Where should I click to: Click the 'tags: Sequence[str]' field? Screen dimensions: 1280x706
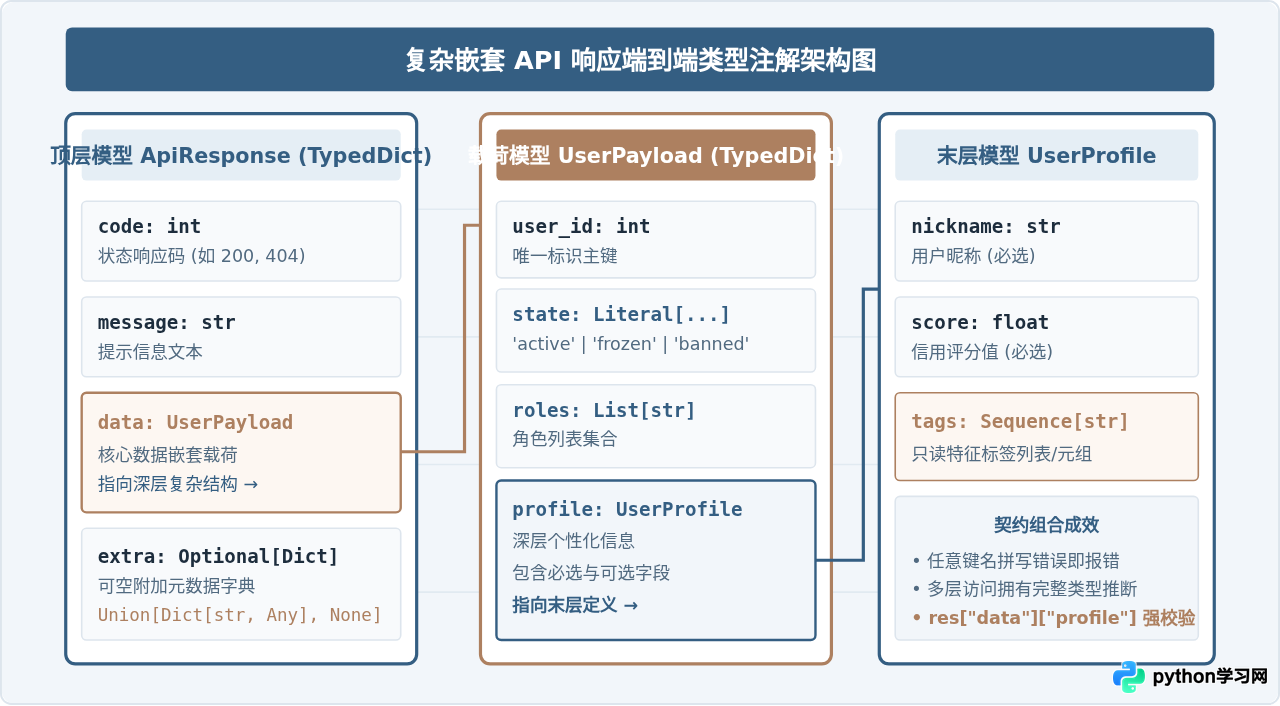(x=1046, y=437)
